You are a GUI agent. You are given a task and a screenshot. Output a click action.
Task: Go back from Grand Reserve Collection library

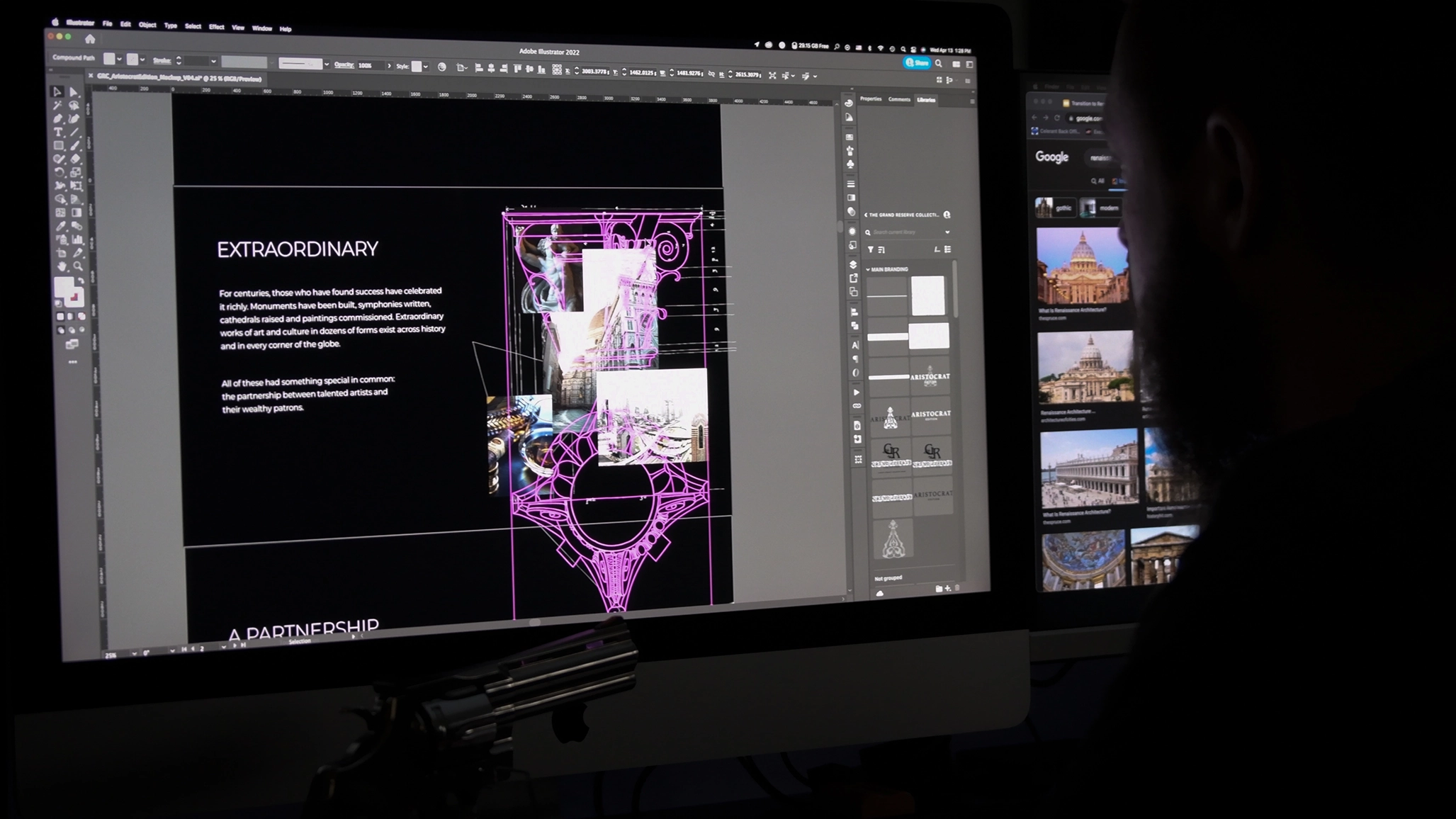[866, 215]
